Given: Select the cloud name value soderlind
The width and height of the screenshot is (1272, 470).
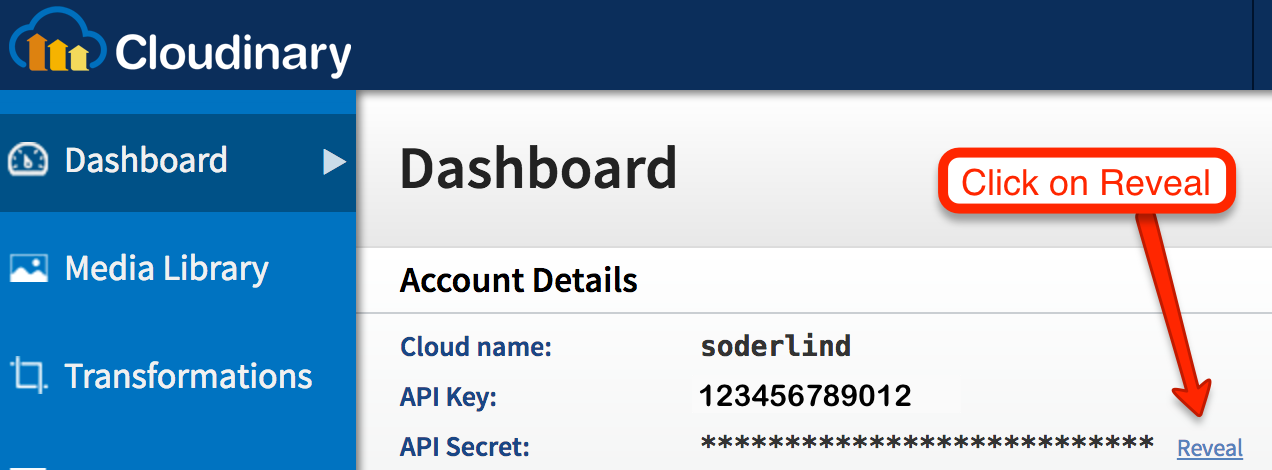Looking at the screenshot, I should click(776, 347).
